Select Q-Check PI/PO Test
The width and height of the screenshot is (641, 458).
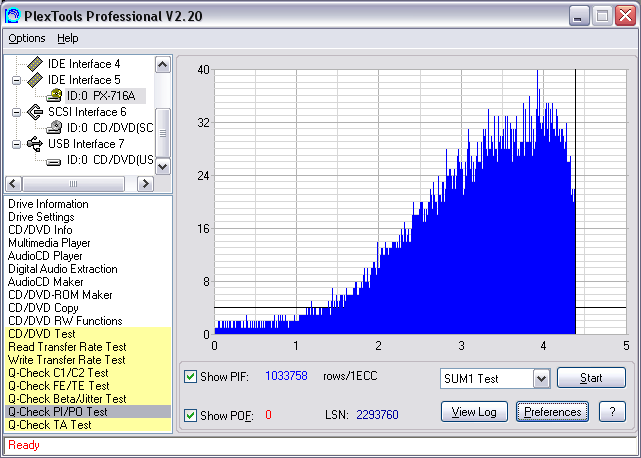(88, 412)
